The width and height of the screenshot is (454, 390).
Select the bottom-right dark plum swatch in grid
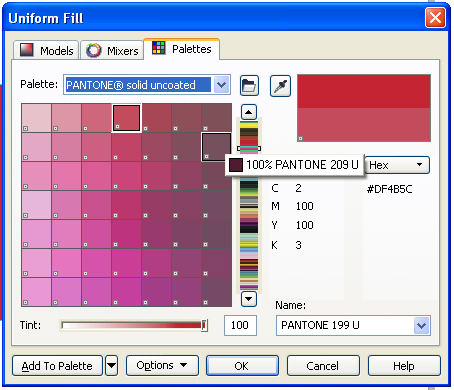tap(217, 292)
